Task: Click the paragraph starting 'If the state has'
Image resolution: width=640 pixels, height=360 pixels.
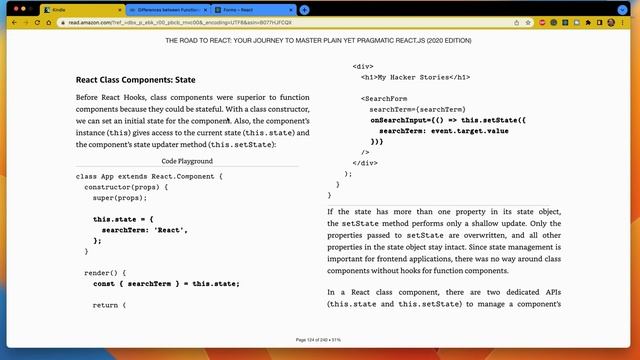Action: 444,241
